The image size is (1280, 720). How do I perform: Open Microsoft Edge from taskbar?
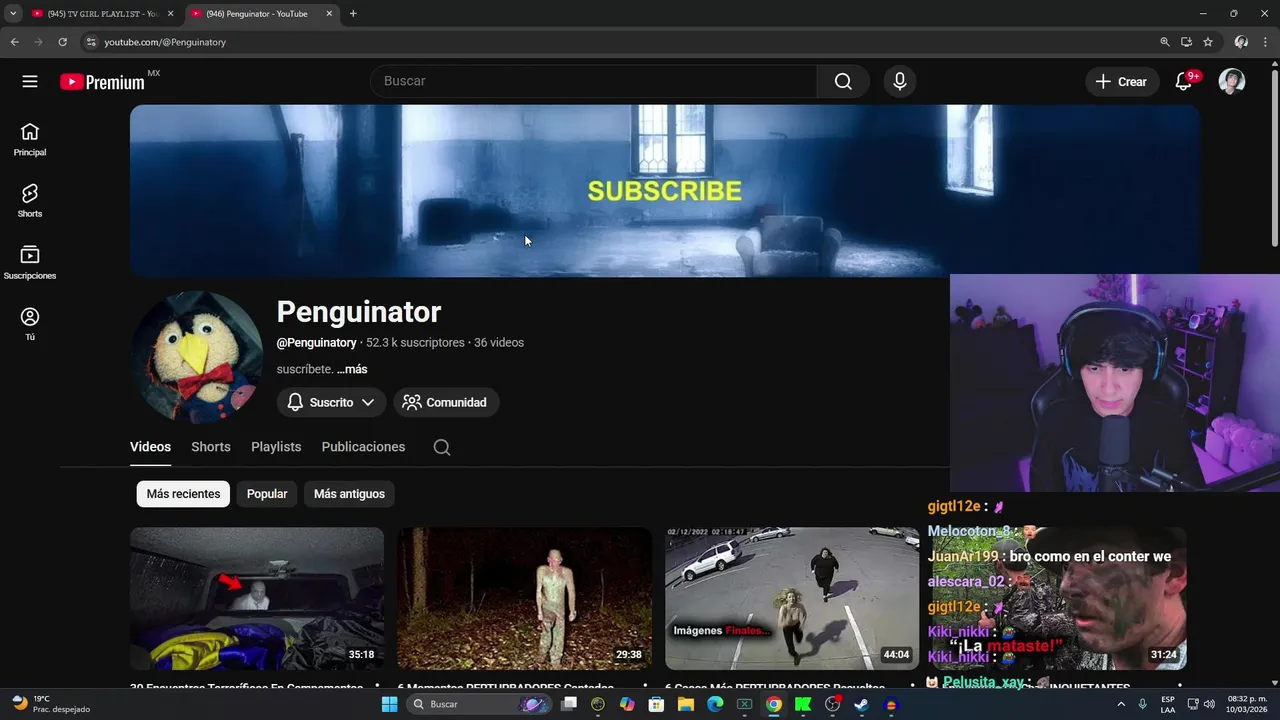coord(715,704)
